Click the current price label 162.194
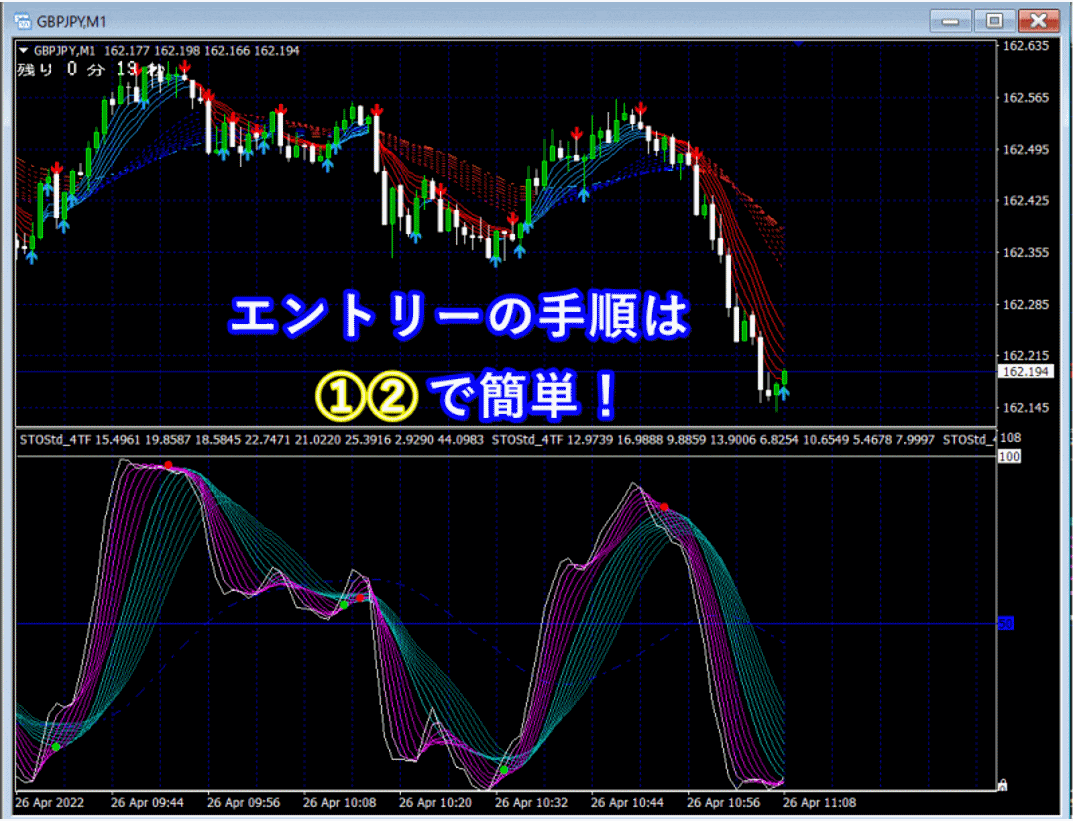Screen dimensions: 1073x821 (x=1023, y=372)
